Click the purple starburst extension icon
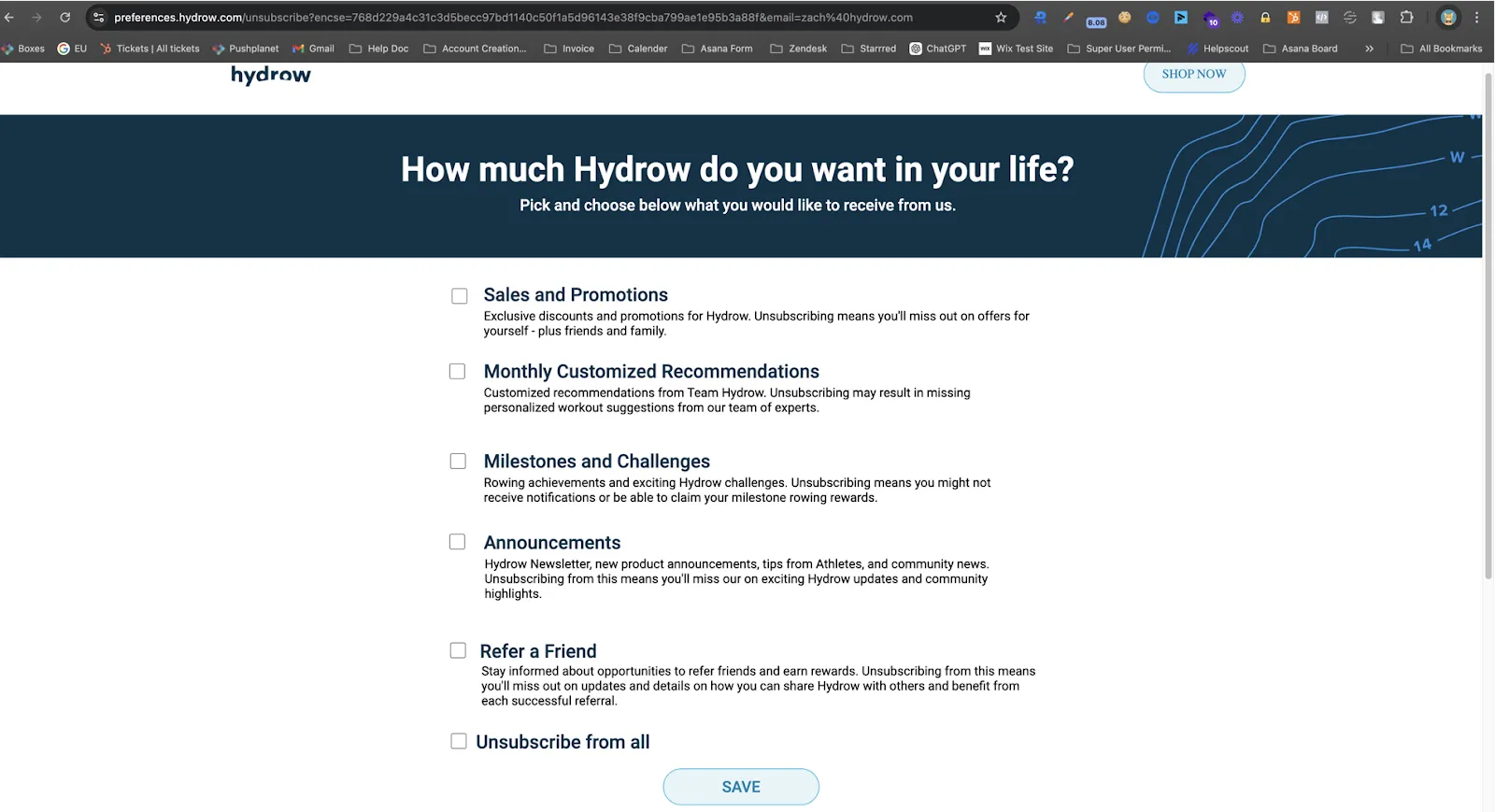Image resolution: width=1495 pixels, height=812 pixels. 1237,17
